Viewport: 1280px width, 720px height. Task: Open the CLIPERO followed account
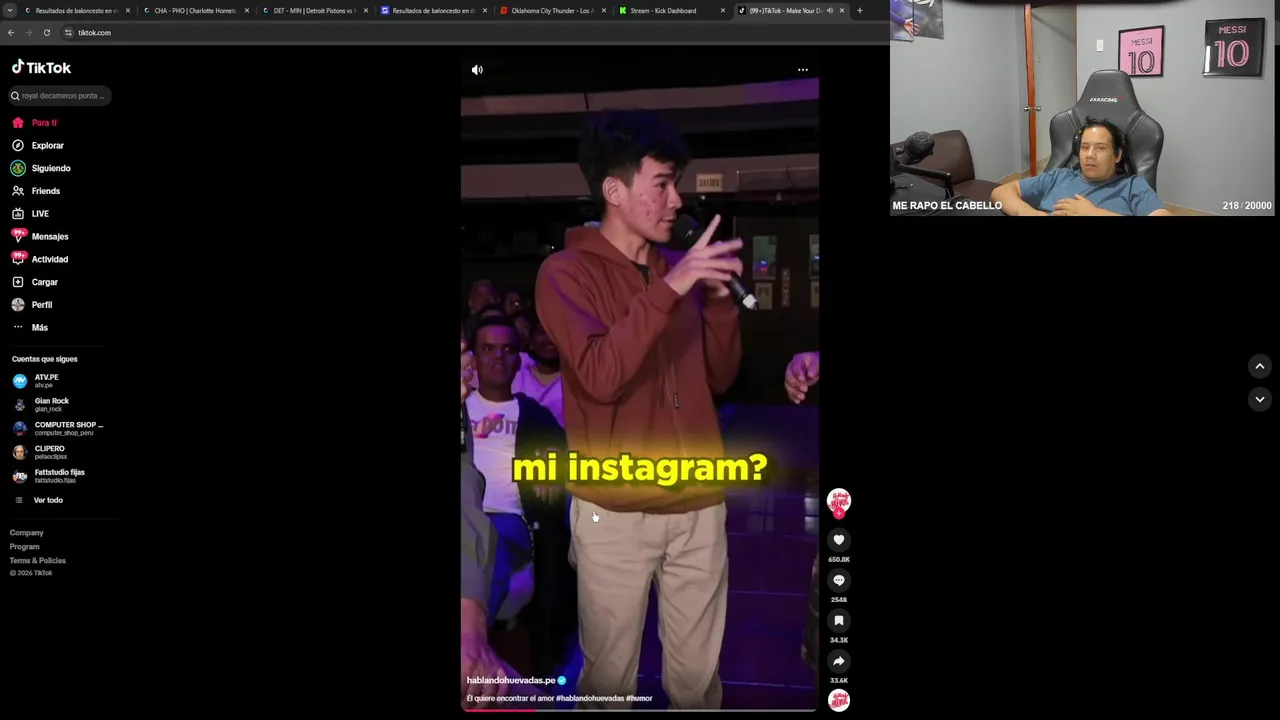pyautogui.click(x=42, y=452)
